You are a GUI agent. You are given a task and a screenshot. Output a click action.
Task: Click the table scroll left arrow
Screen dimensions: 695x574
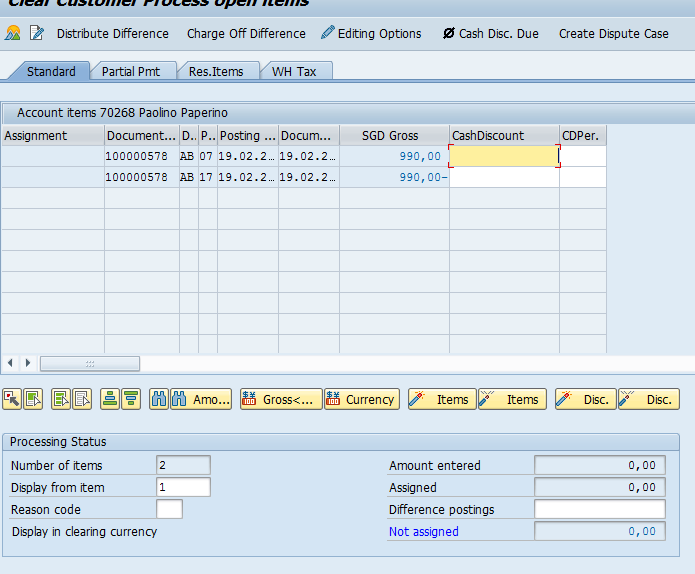click(x=10, y=363)
